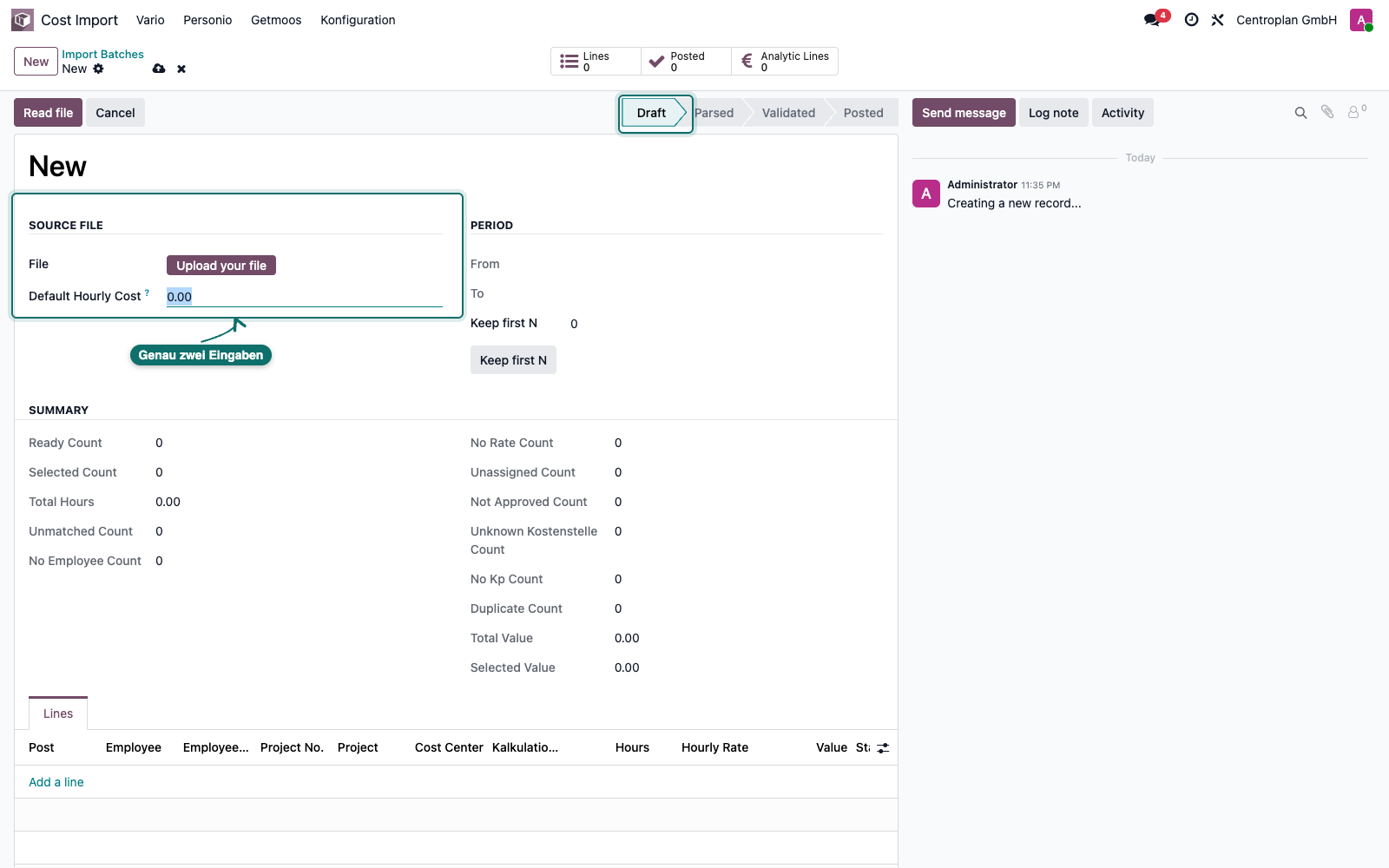Open the gear actions menu beside New
1389x868 pixels.
pyautogui.click(x=98, y=69)
